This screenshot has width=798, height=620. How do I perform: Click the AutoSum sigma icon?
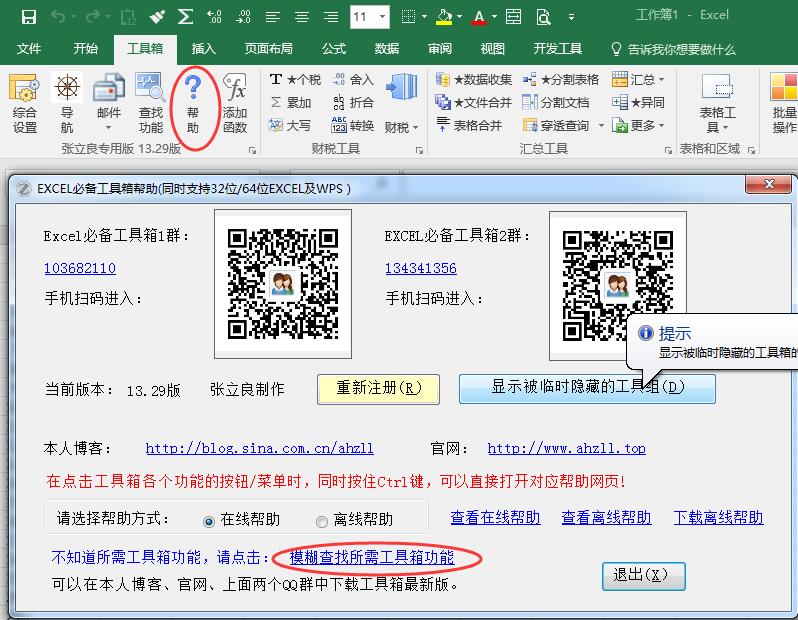click(x=186, y=17)
